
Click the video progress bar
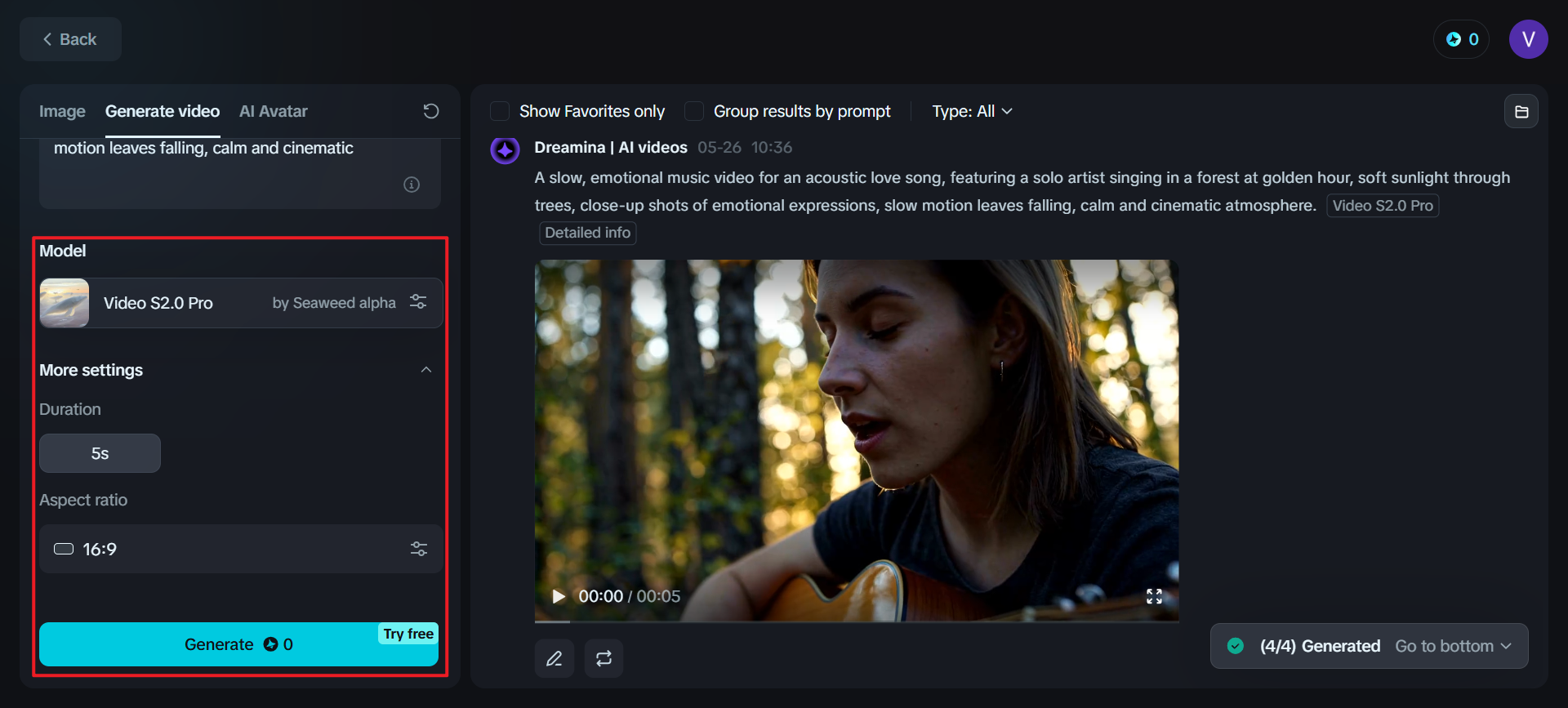[x=856, y=621]
